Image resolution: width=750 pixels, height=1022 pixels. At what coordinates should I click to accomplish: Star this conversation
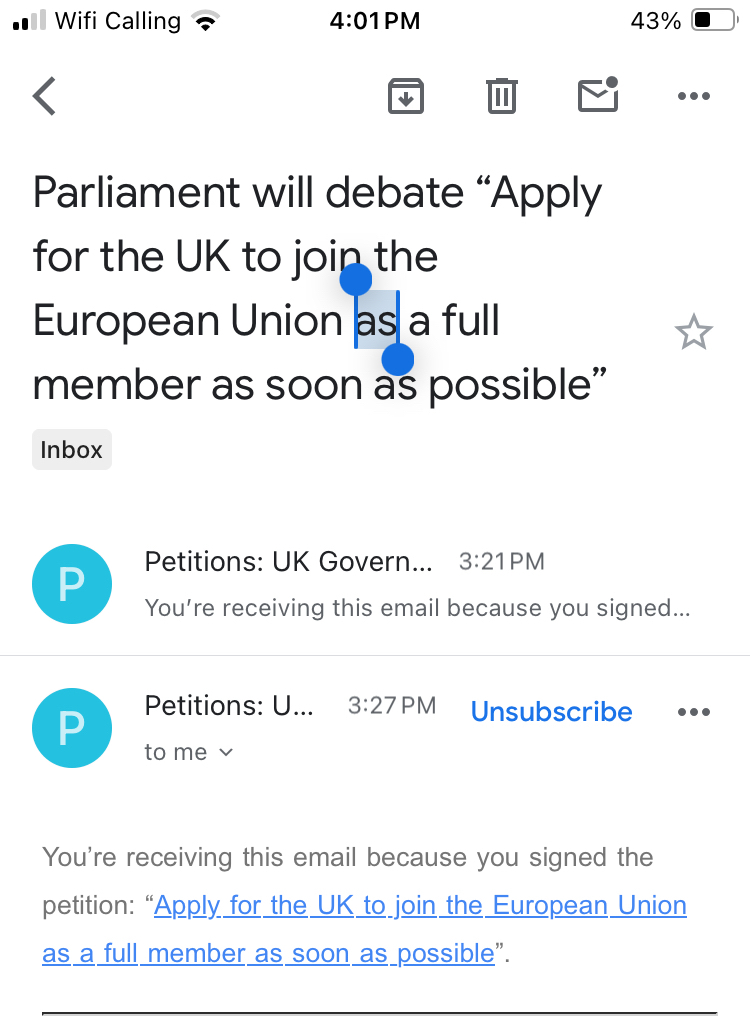[693, 333]
